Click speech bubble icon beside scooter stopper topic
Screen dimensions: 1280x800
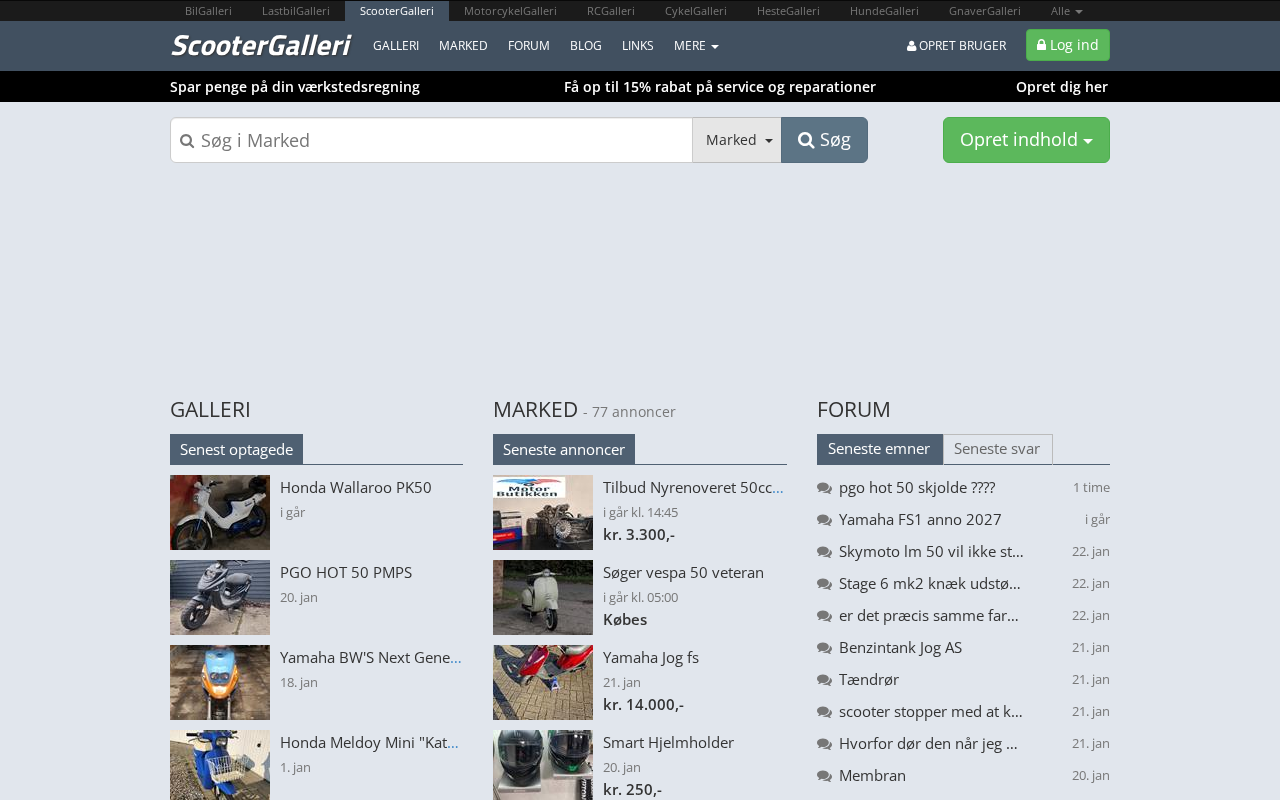(825, 712)
